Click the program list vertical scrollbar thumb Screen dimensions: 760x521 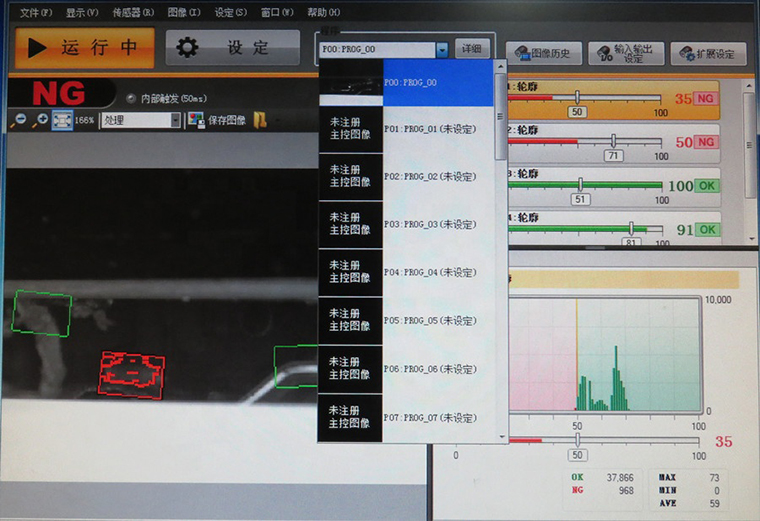click(501, 116)
